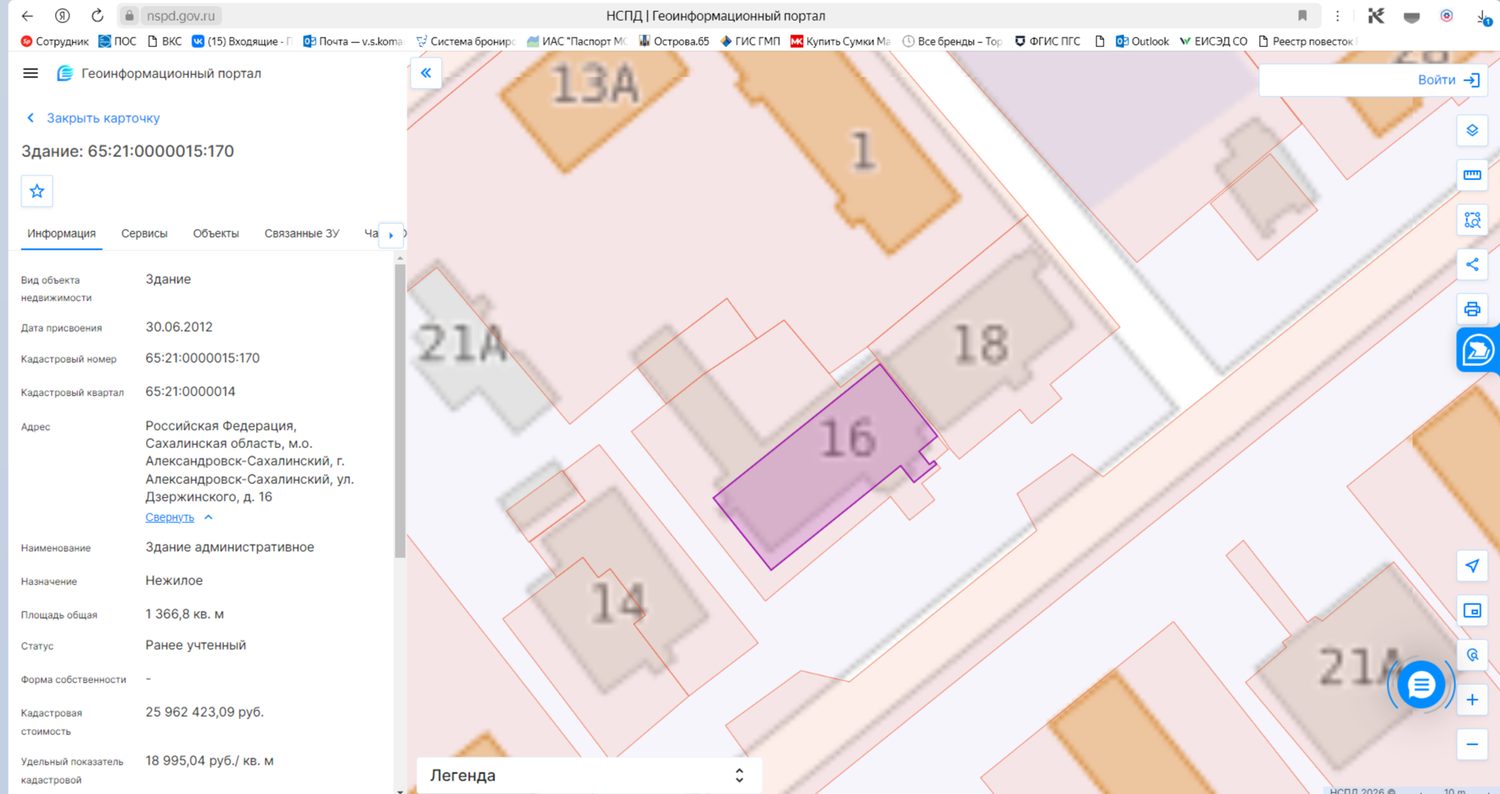
Task: Click Закрыть карточку link
Action: [93, 118]
